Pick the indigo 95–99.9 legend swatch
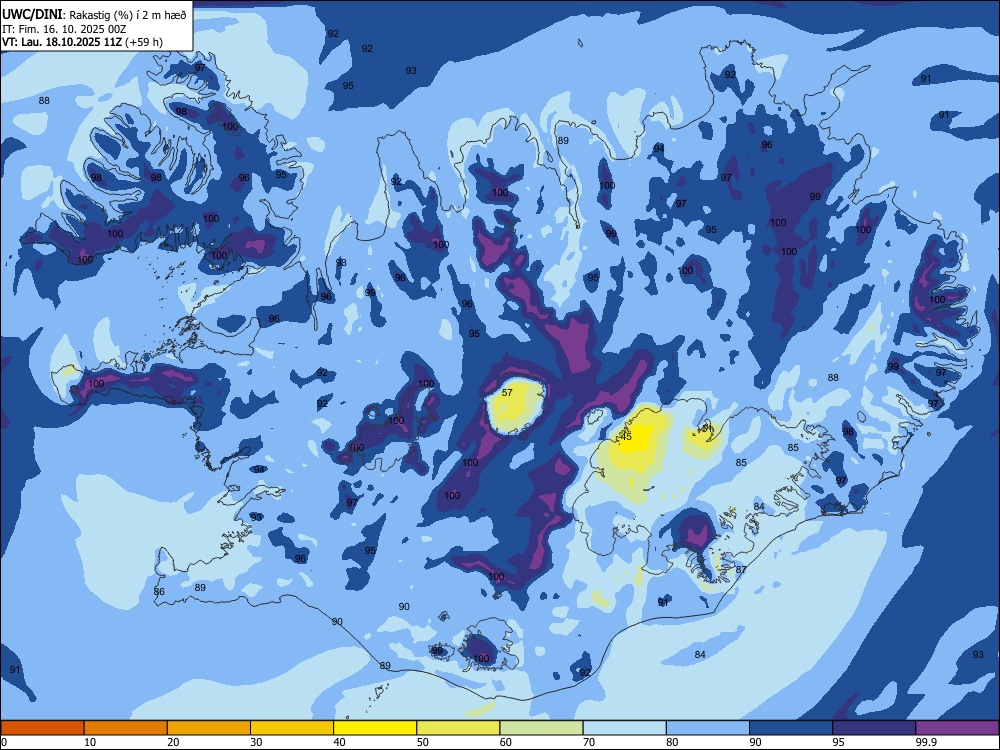Screen dimensions: 1000x750 (x=874, y=728)
